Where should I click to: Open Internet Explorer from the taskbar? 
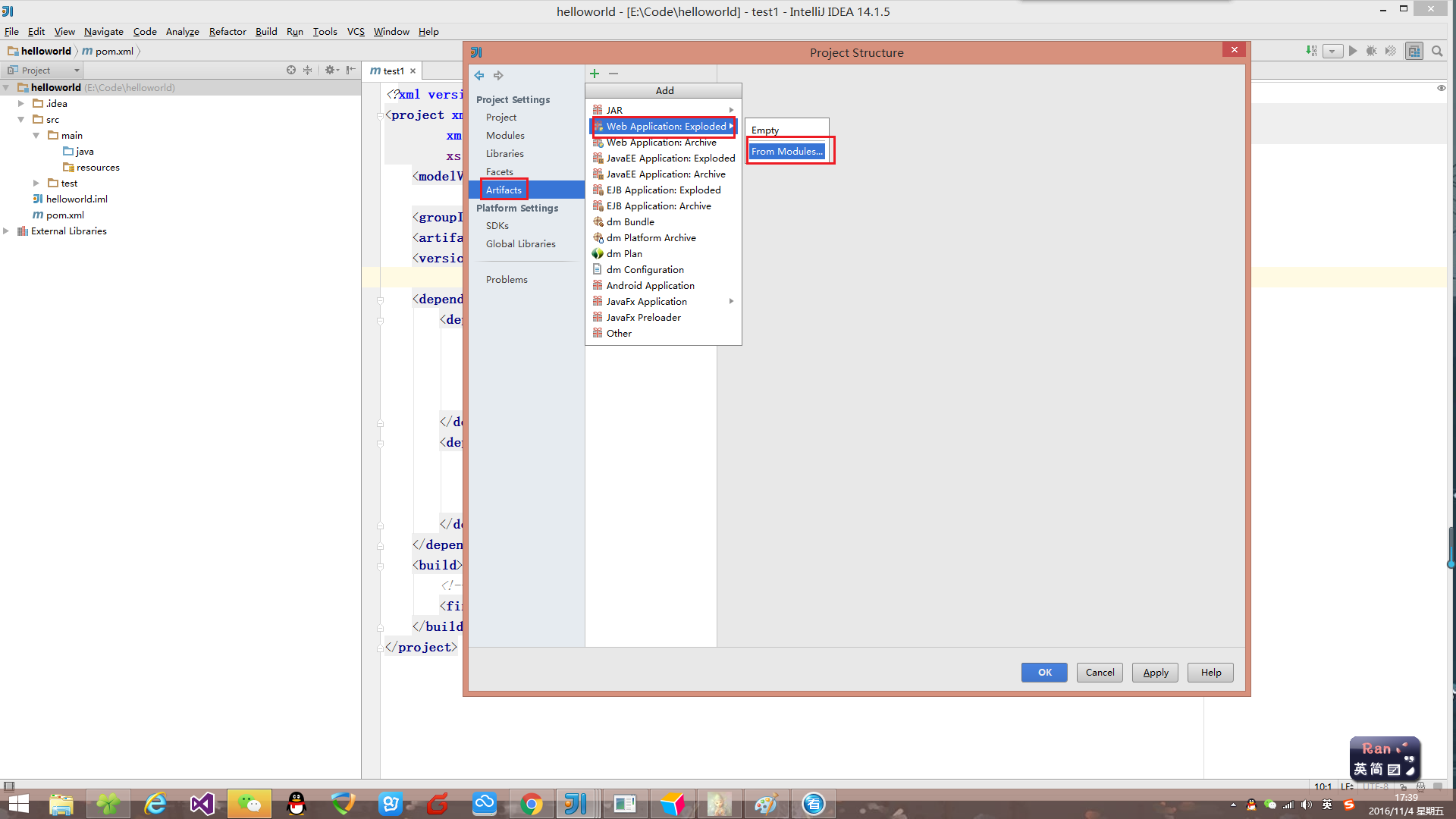(155, 803)
